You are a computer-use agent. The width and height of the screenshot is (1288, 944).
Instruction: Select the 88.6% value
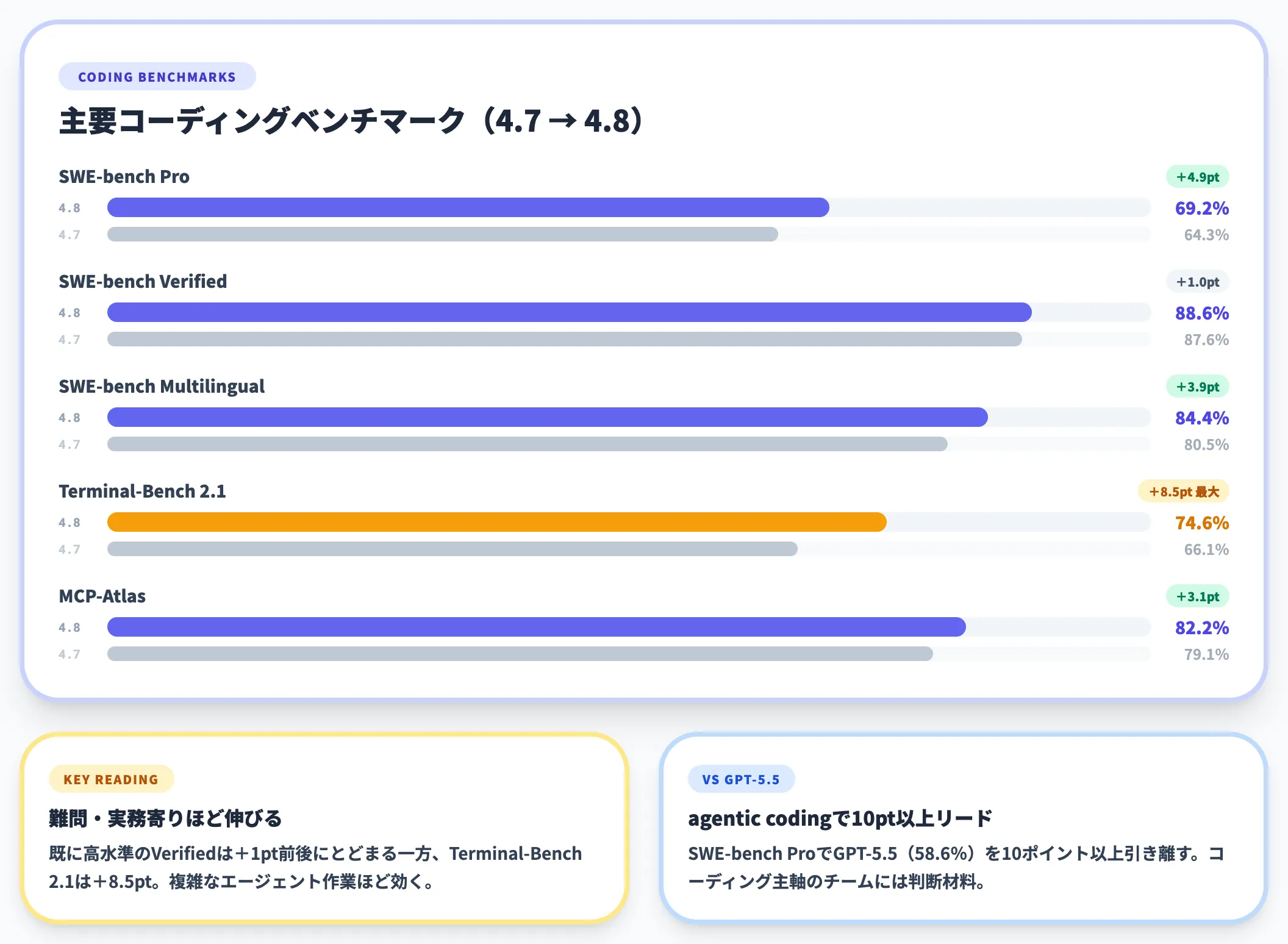[x=1201, y=313]
